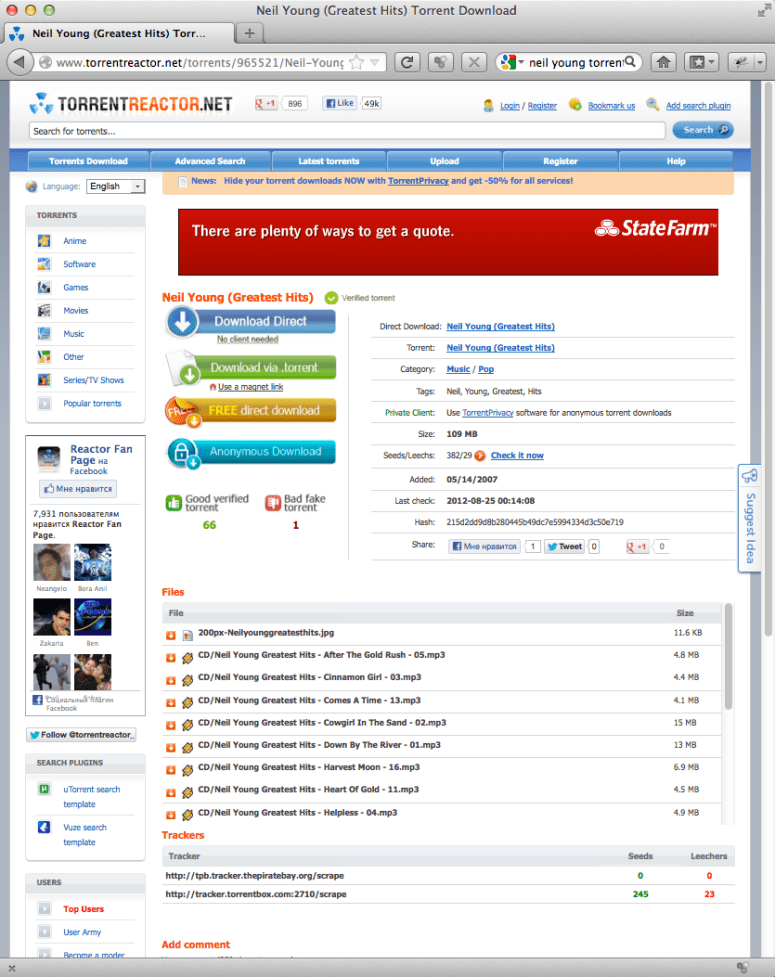Open the browser Home page icon

[661, 62]
